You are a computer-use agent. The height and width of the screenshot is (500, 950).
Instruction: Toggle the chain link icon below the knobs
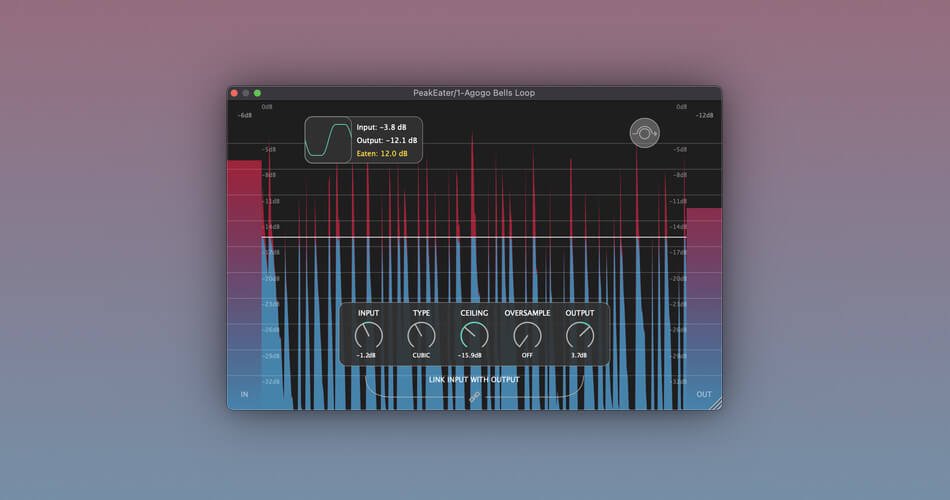(474, 398)
